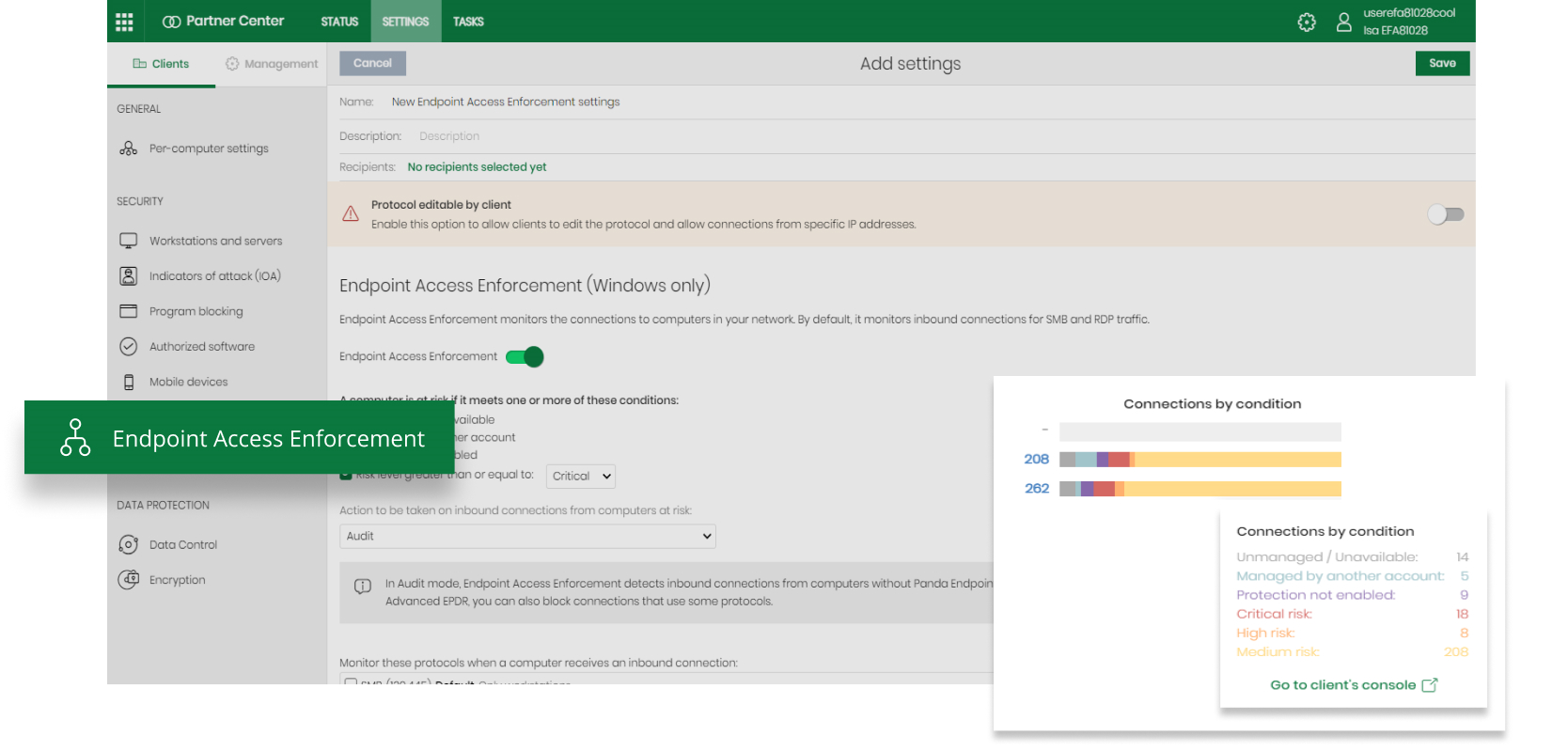
Task: Open the Critical risk level dropdown
Action: coord(581,477)
